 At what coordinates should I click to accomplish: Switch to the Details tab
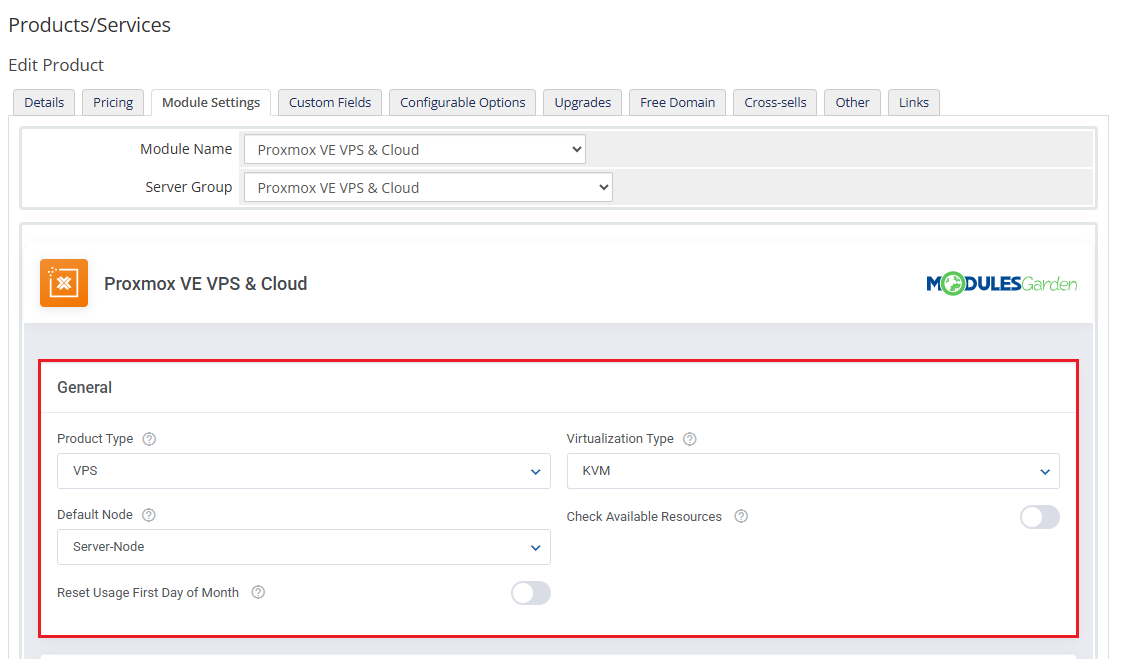click(x=44, y=102)
